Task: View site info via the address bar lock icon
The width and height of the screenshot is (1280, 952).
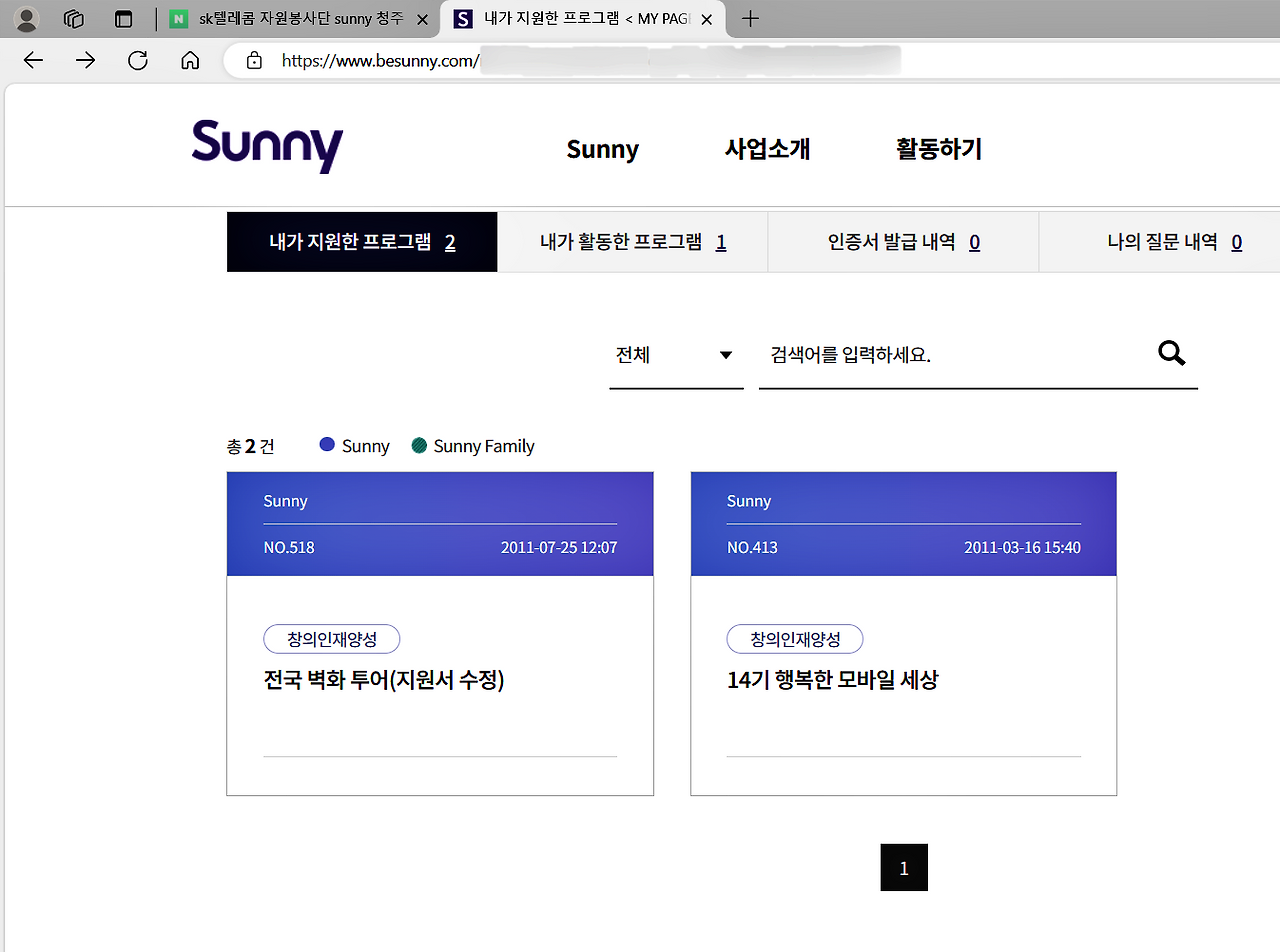Action: (x=254, y=60)
